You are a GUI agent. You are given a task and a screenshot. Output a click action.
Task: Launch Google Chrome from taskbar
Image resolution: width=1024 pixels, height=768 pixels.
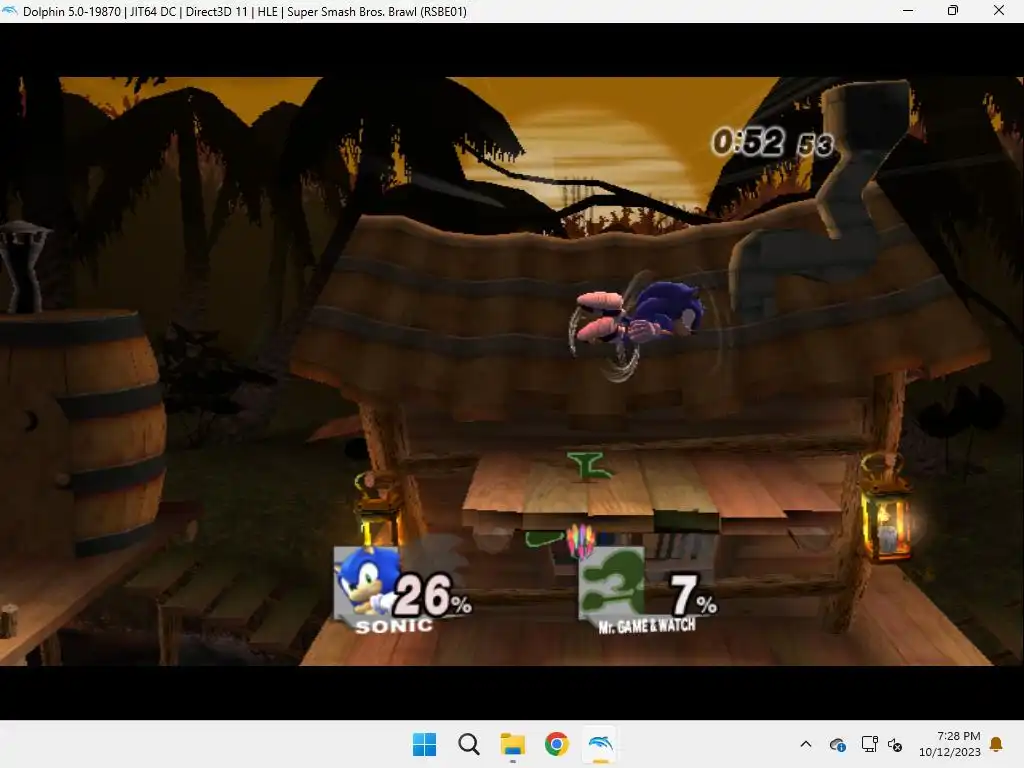pyautogui.click(x=556, y=744)
